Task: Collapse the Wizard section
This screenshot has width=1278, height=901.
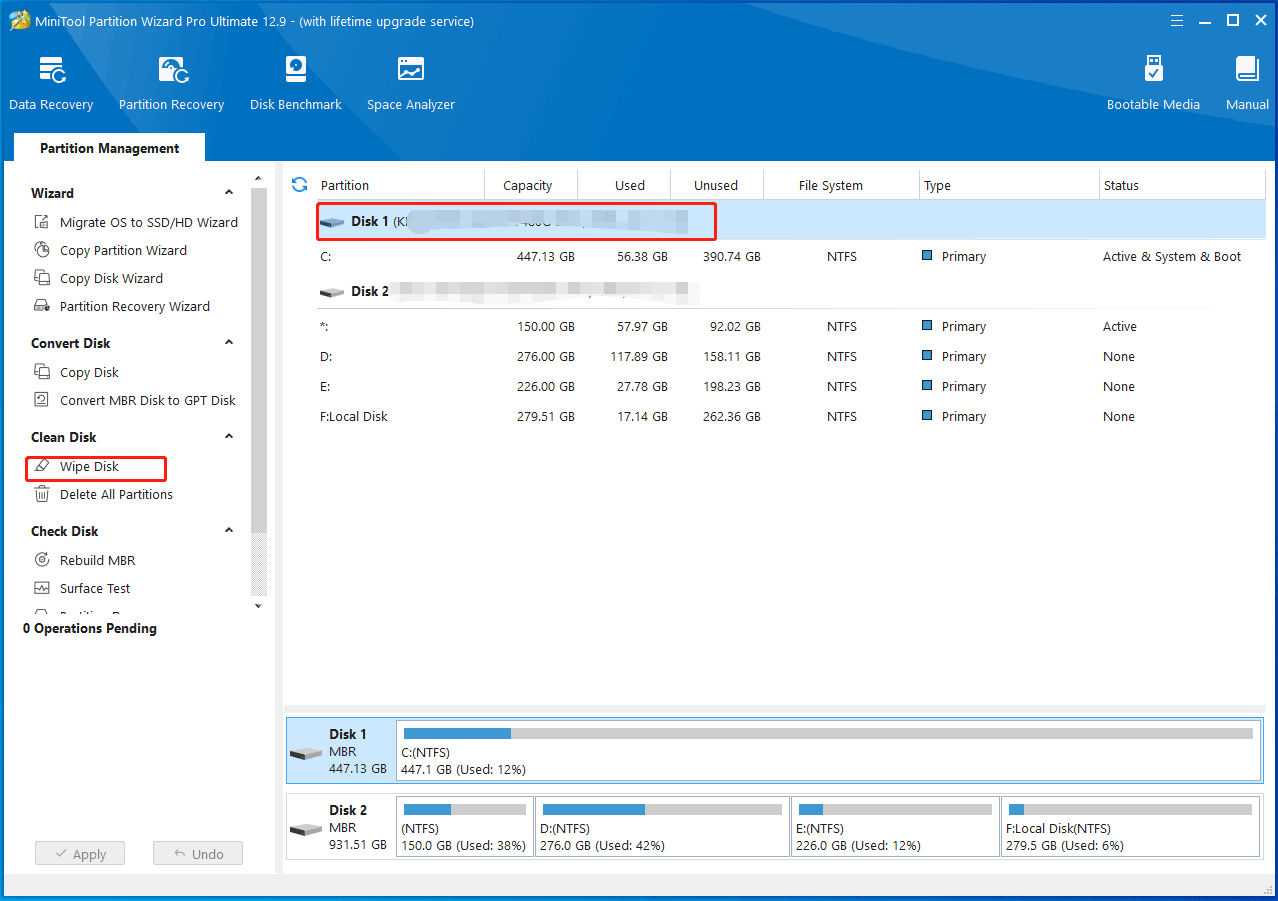Action: 229,193
